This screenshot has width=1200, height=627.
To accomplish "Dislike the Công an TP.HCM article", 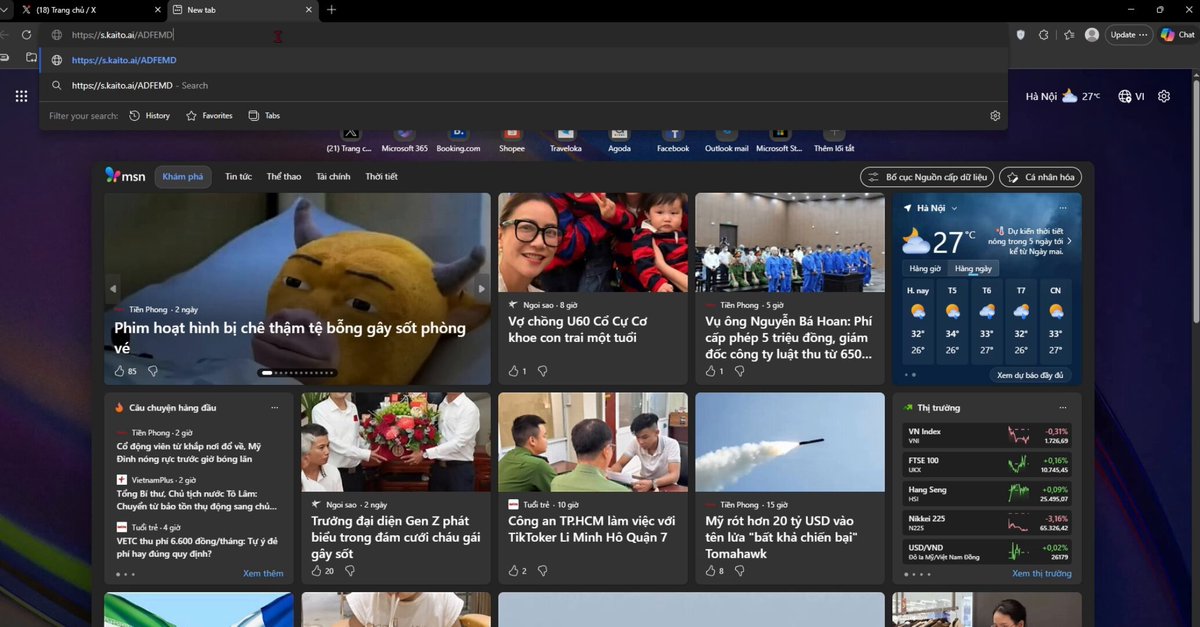I will pos(543,571).
